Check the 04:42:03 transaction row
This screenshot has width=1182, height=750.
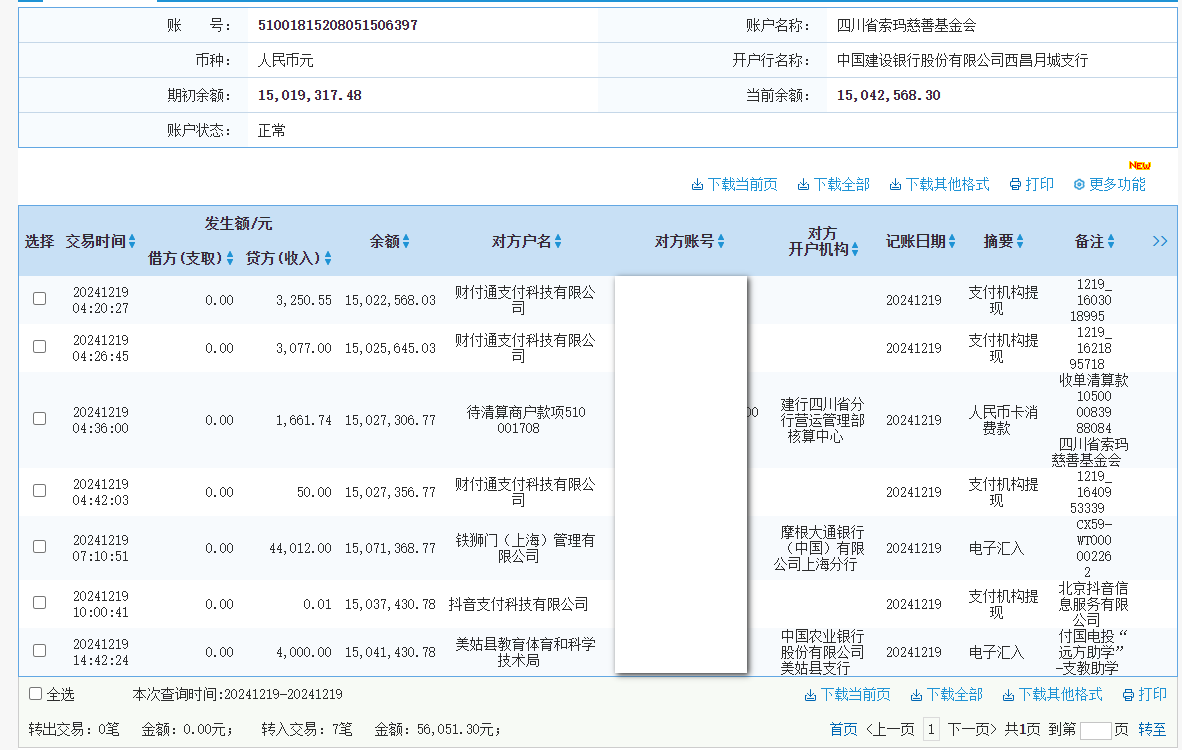40,491
